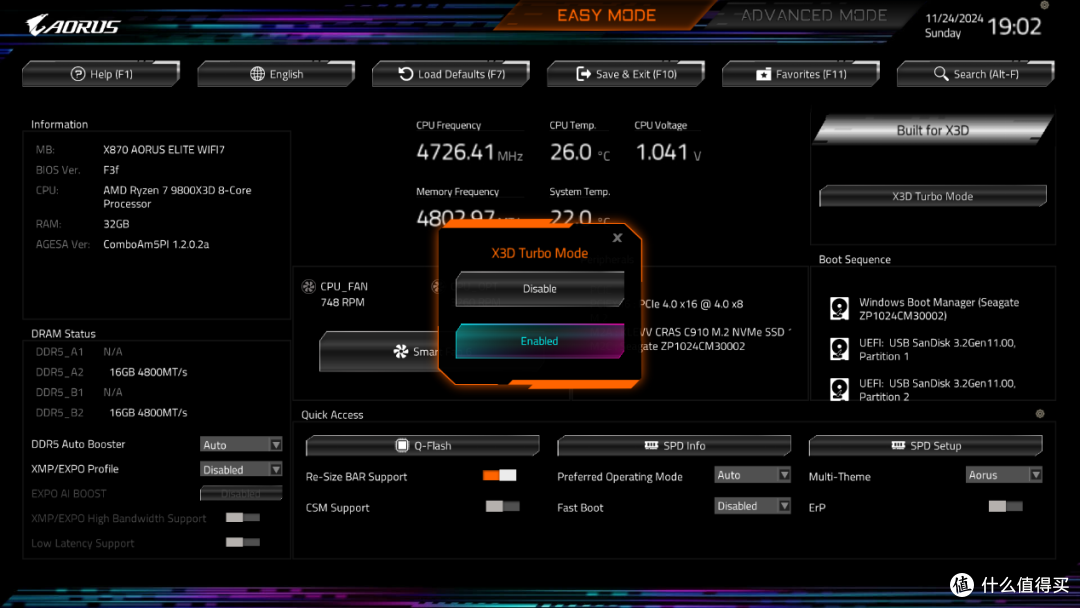1080x608 pixels.
Task: Click the Q-Flash button
Action: coord(422,445)
